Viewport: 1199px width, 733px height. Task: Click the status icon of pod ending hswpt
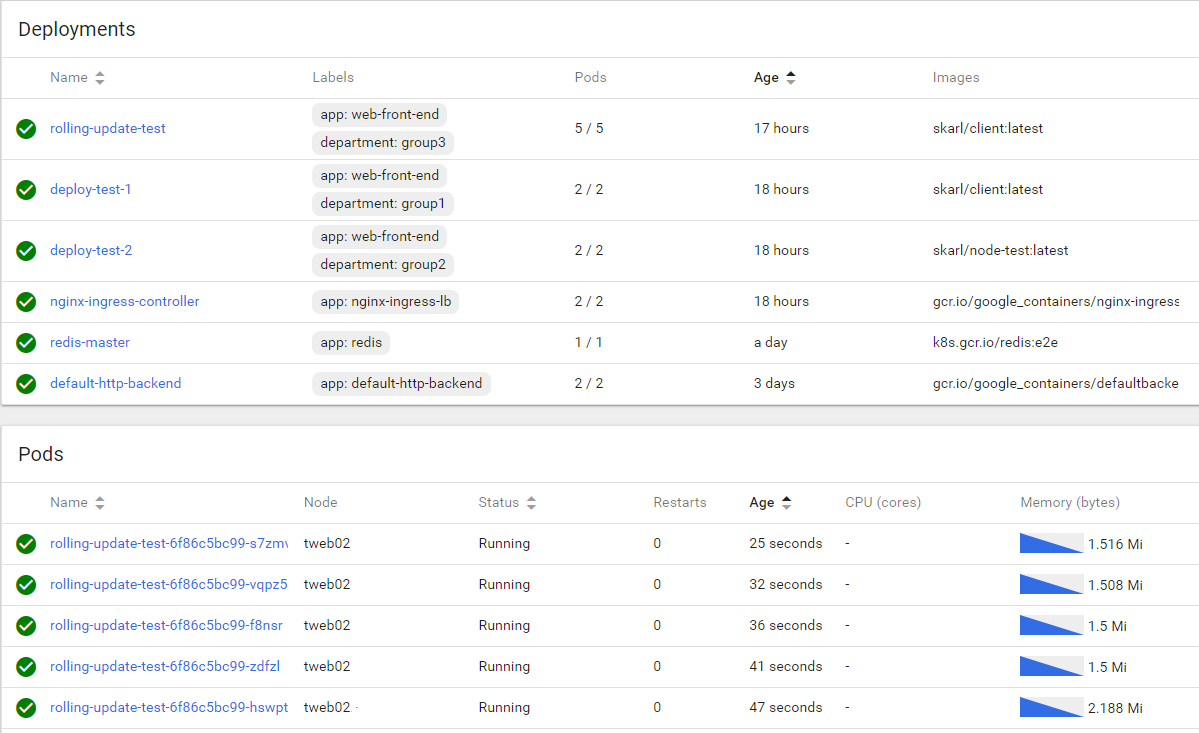[26, 708]
